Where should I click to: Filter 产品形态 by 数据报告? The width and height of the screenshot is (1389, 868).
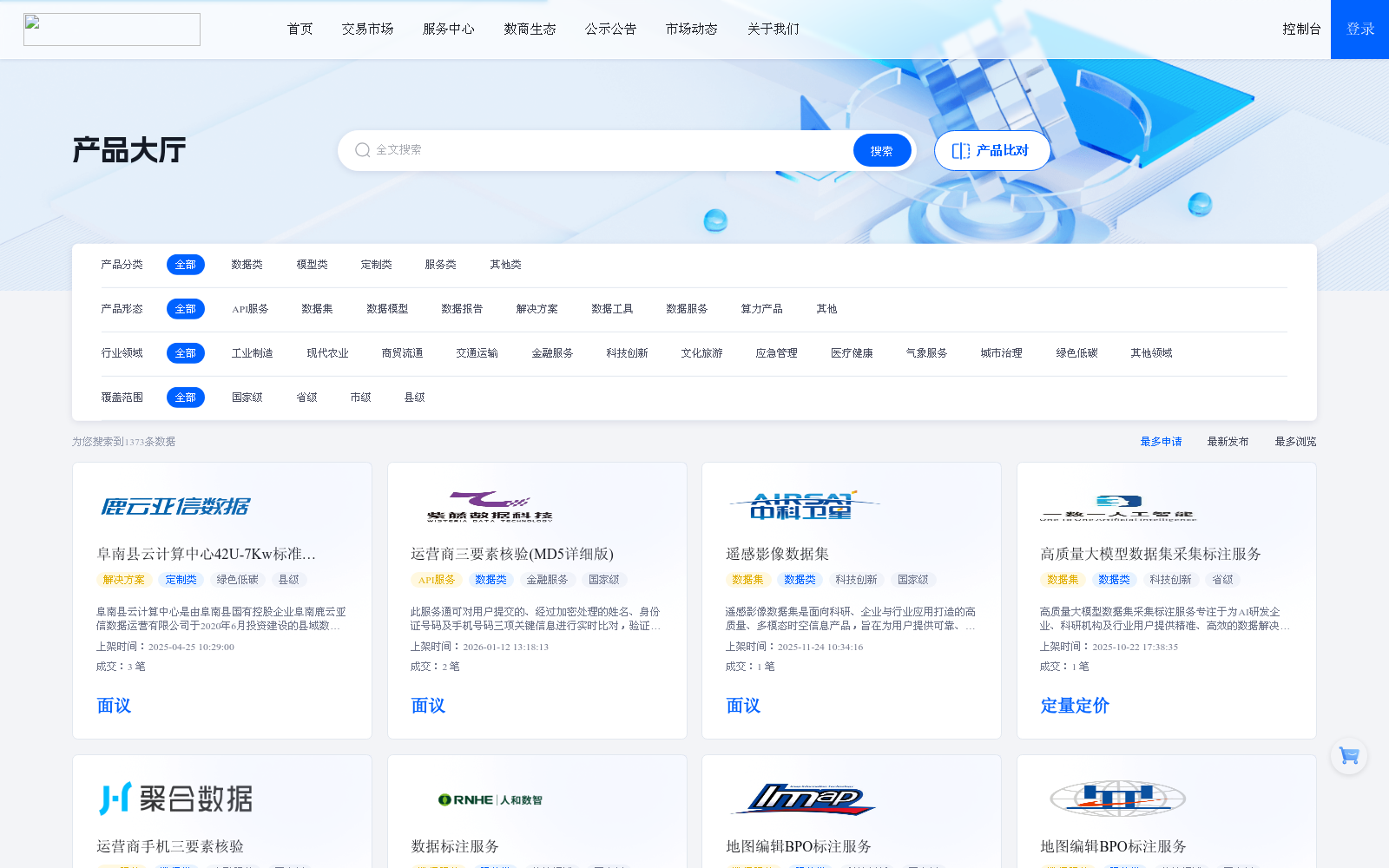point(462,309)
